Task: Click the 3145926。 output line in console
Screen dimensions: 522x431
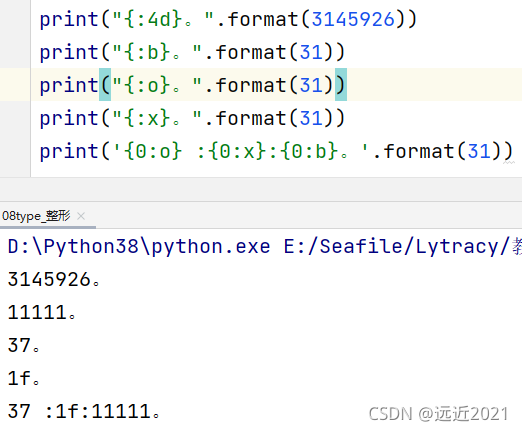Action: (x=54, y=279)
